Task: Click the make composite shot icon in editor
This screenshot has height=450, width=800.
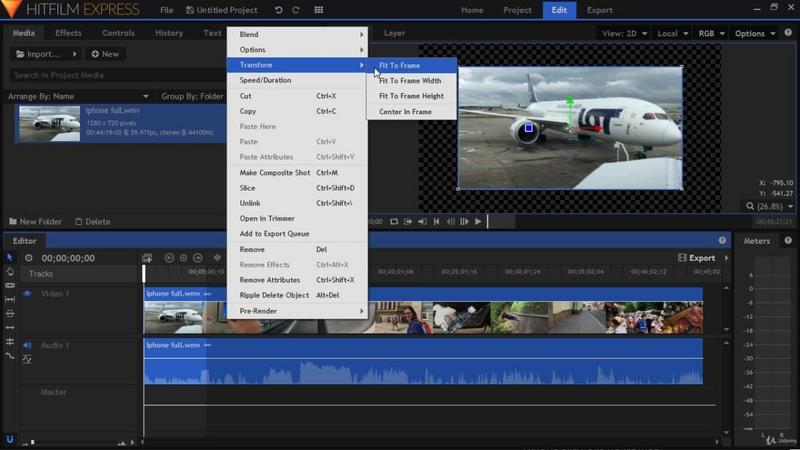Action: [x=147, y=258]
